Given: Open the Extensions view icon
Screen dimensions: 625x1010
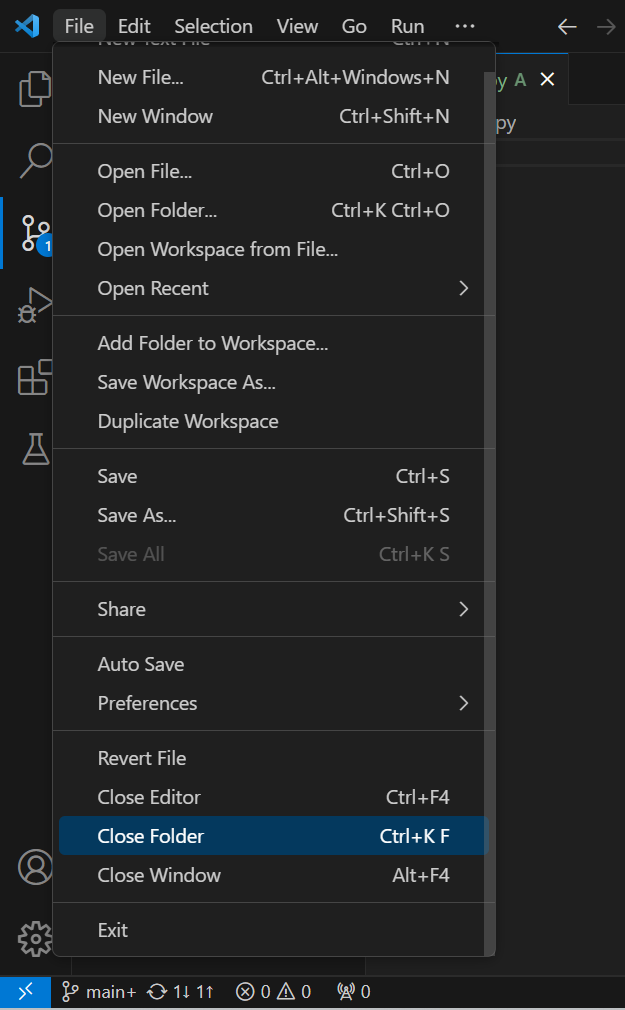Looking at the screenshot, I should (x=35, y=378).
